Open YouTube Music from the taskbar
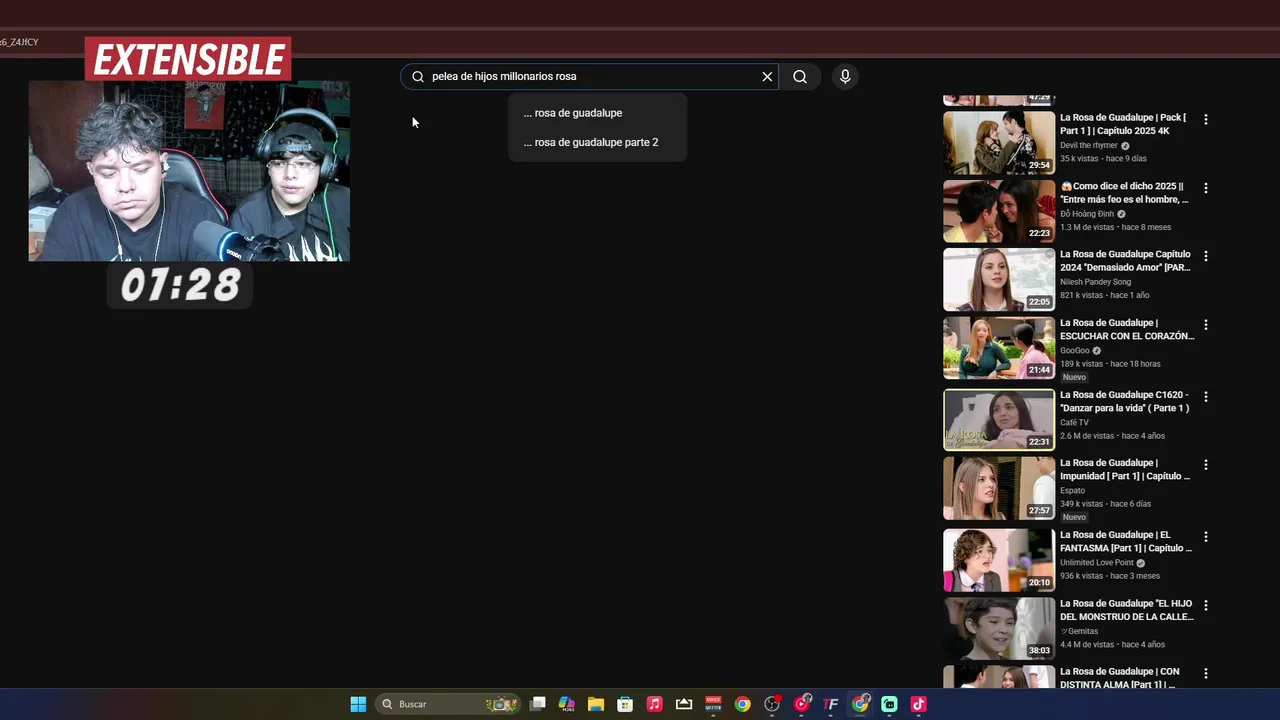 tap(801, 704)
